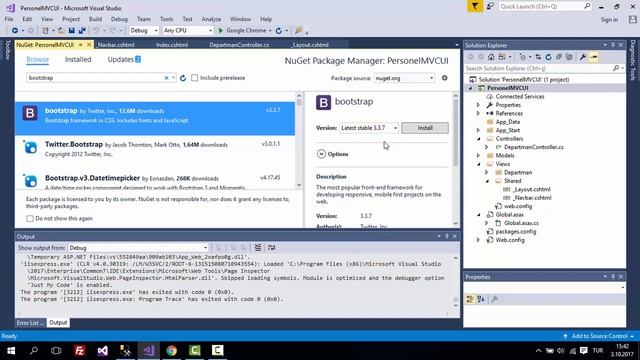The height and width of the screenshot is (360, 640).
Task: Clear the bootstrap search text
Action: (x=166, y=78)
